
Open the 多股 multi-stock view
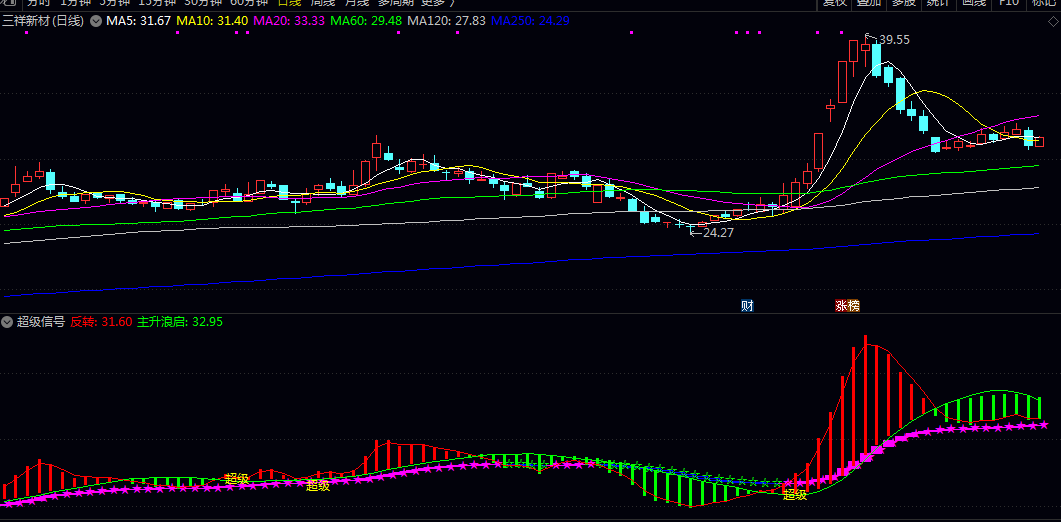tap(903, 3)
